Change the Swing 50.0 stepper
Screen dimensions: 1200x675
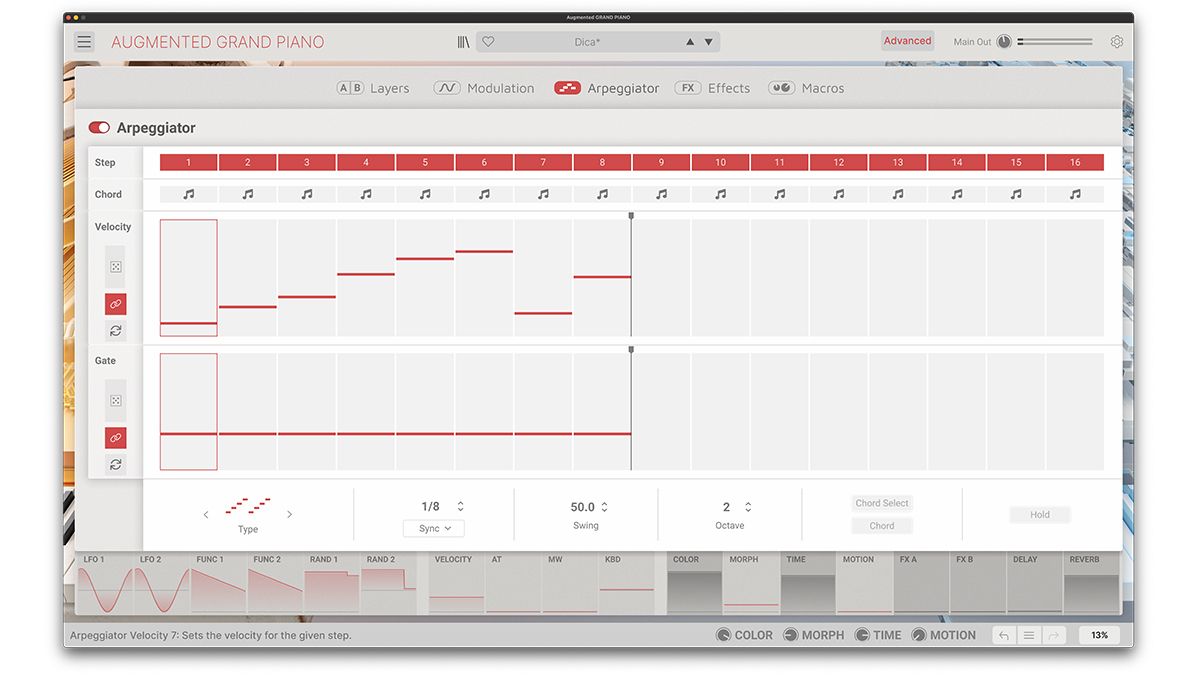click(604, 507)
